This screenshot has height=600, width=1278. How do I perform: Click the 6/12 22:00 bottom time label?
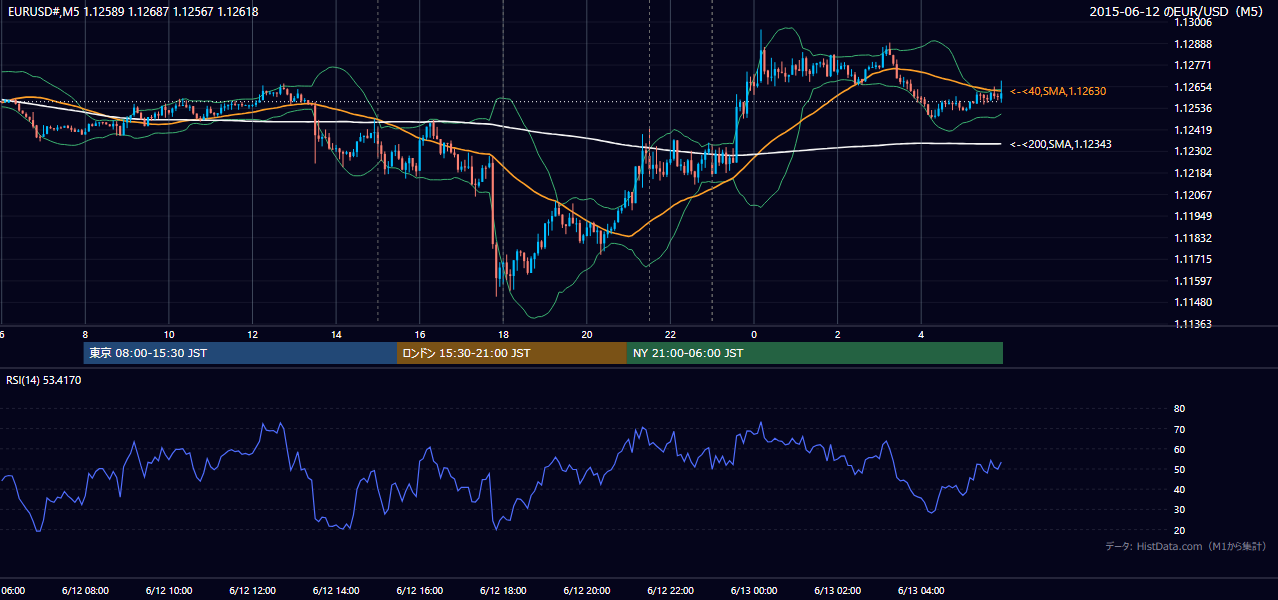(x=671, y=590)
